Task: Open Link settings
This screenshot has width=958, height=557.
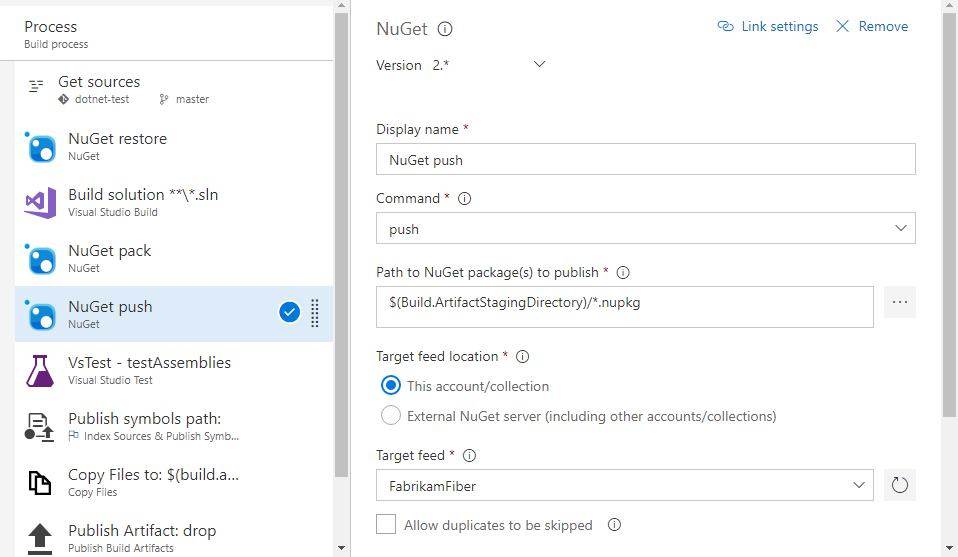Action: click(768, 26)
